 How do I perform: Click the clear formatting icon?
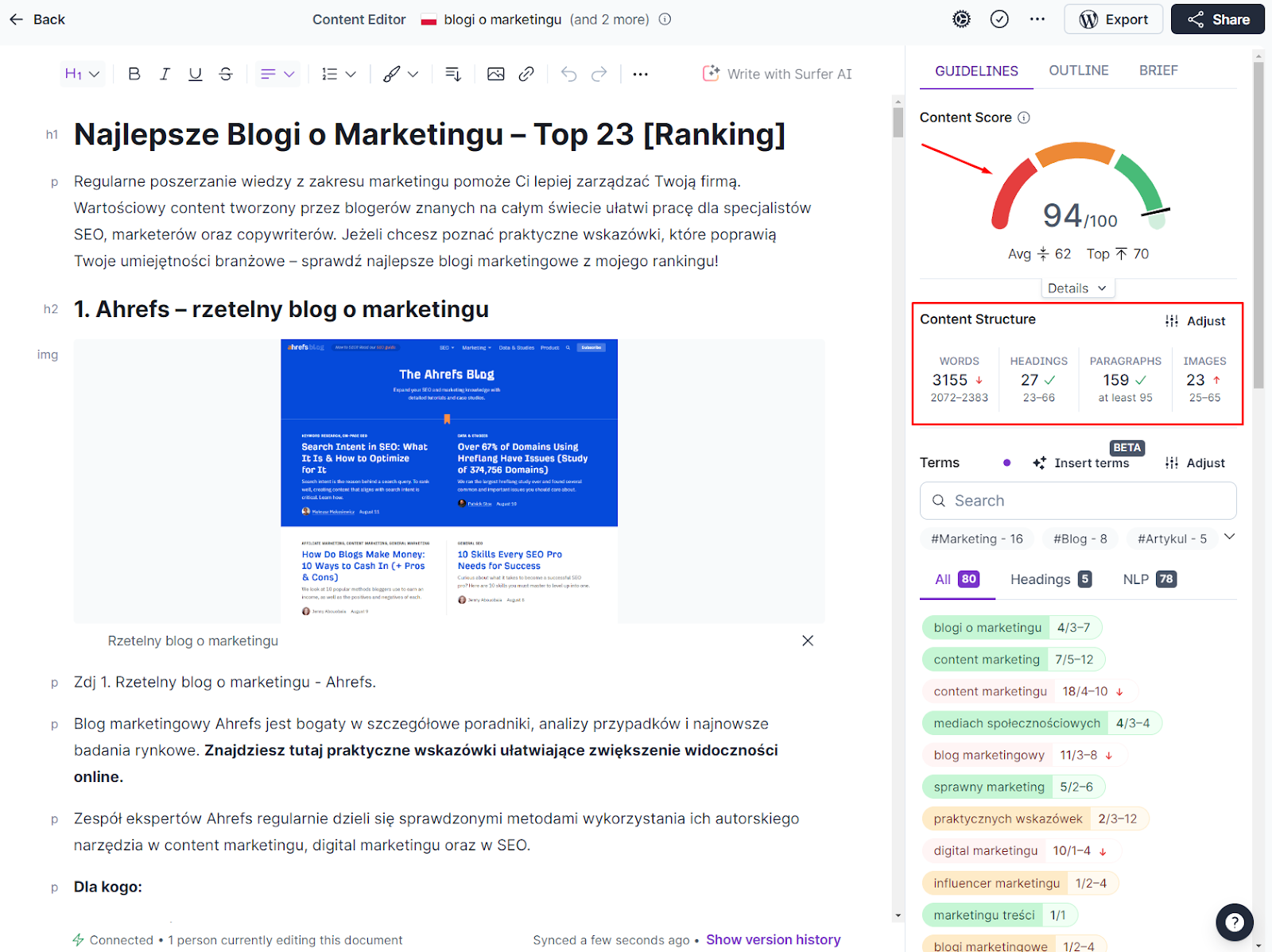(453, 74)
